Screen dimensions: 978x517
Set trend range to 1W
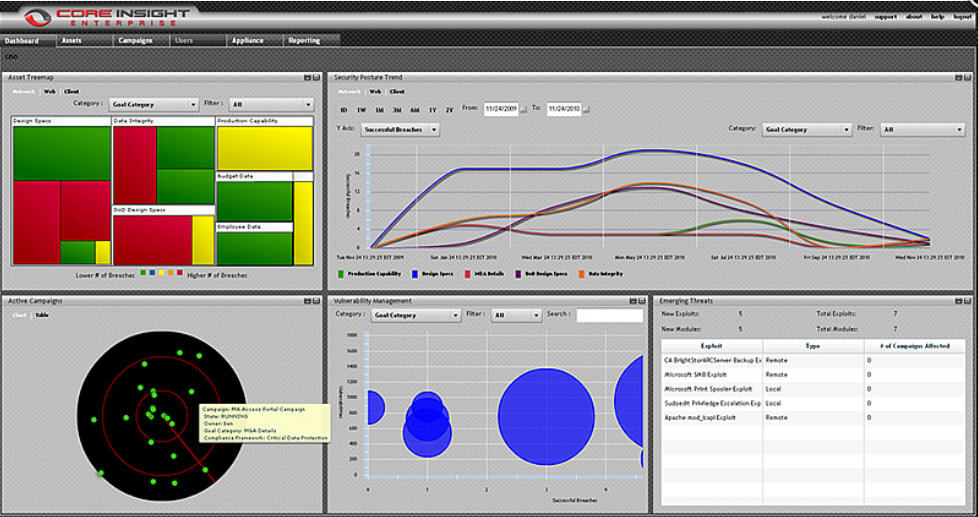click(x=361, y=110)
